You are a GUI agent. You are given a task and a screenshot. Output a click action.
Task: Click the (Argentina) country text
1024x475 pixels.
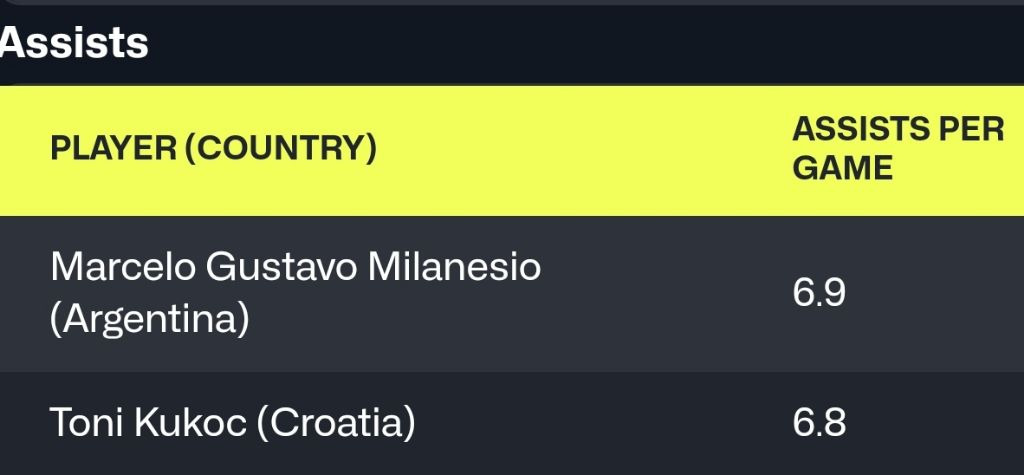149,321
